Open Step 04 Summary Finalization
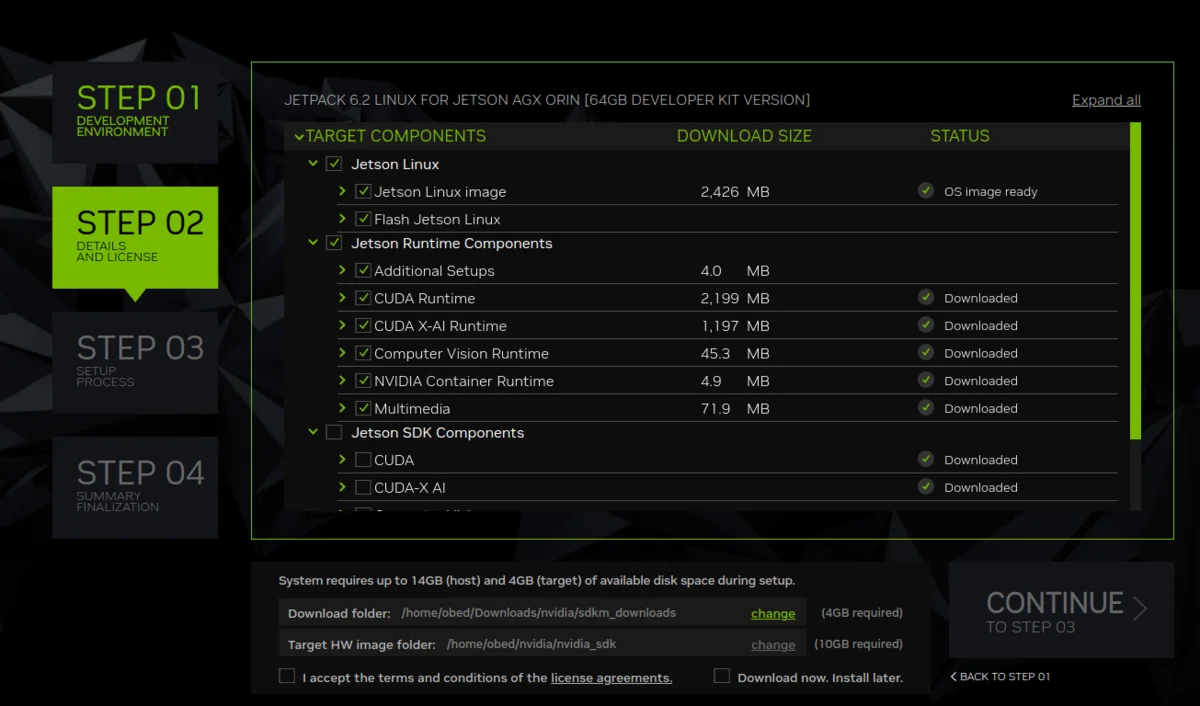Viewport: 1200px width, 706px height. point(135,488)
